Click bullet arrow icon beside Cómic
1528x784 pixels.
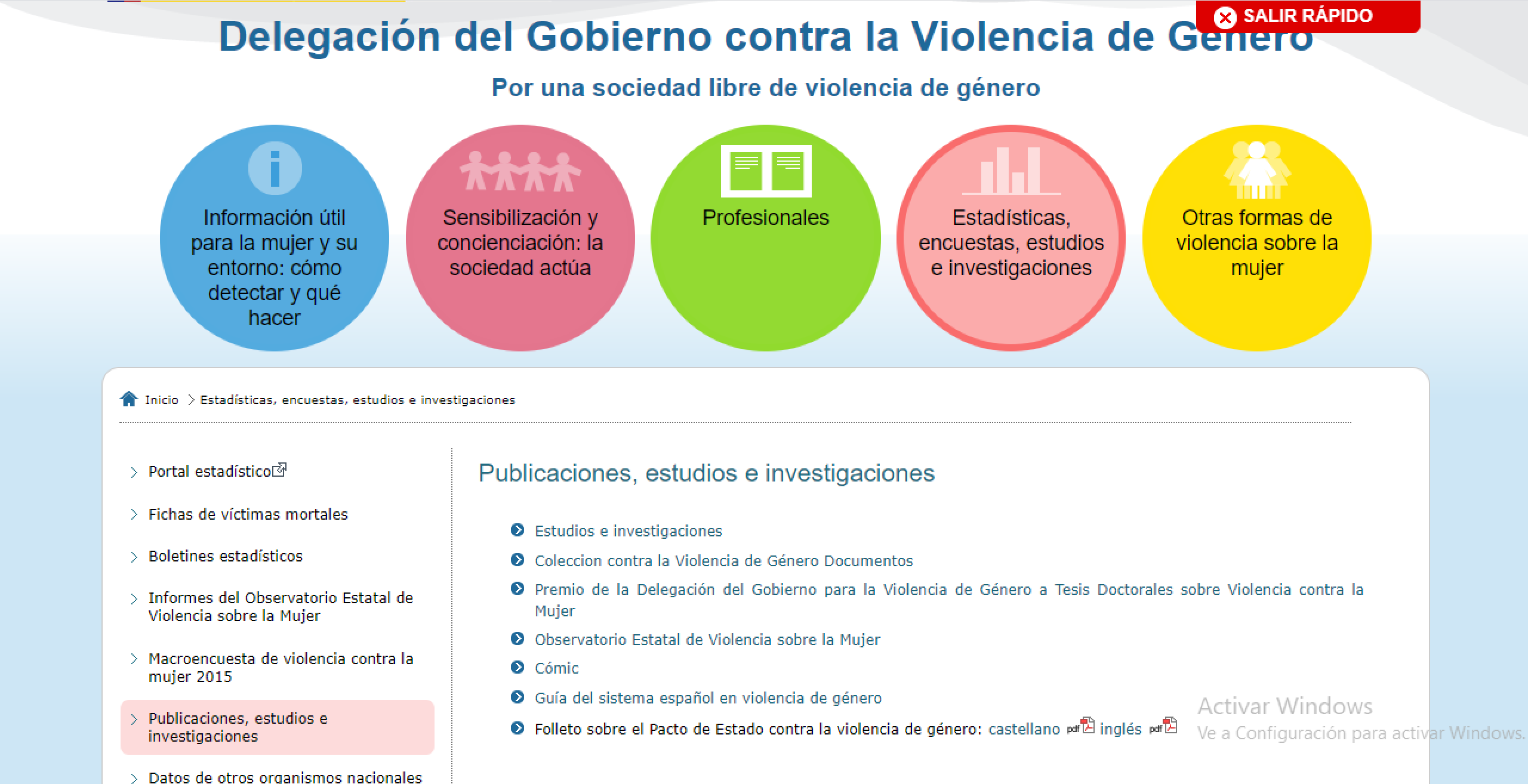(517, 667)
